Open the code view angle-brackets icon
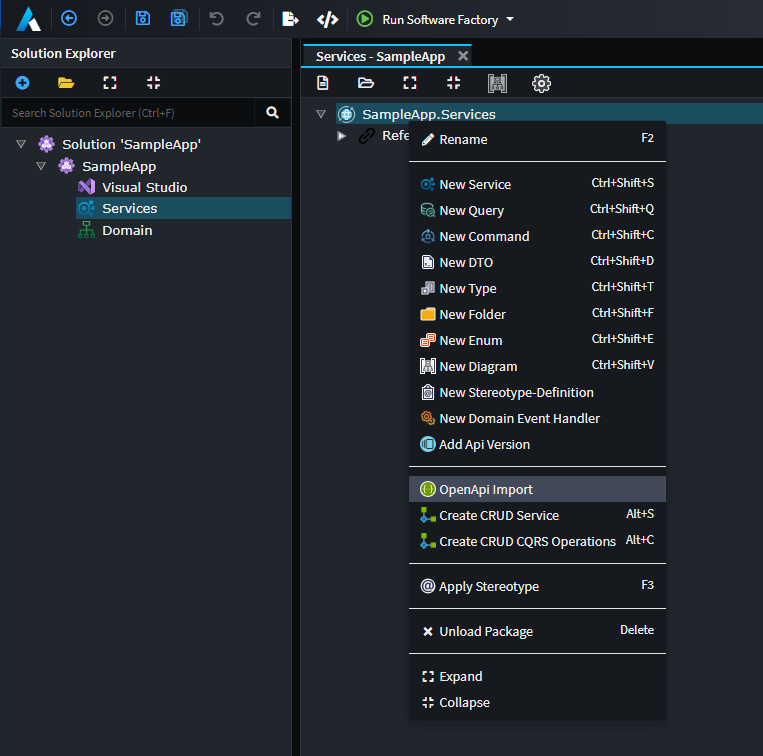The height and width of the screenshot is (756, 763). point(327,19)
